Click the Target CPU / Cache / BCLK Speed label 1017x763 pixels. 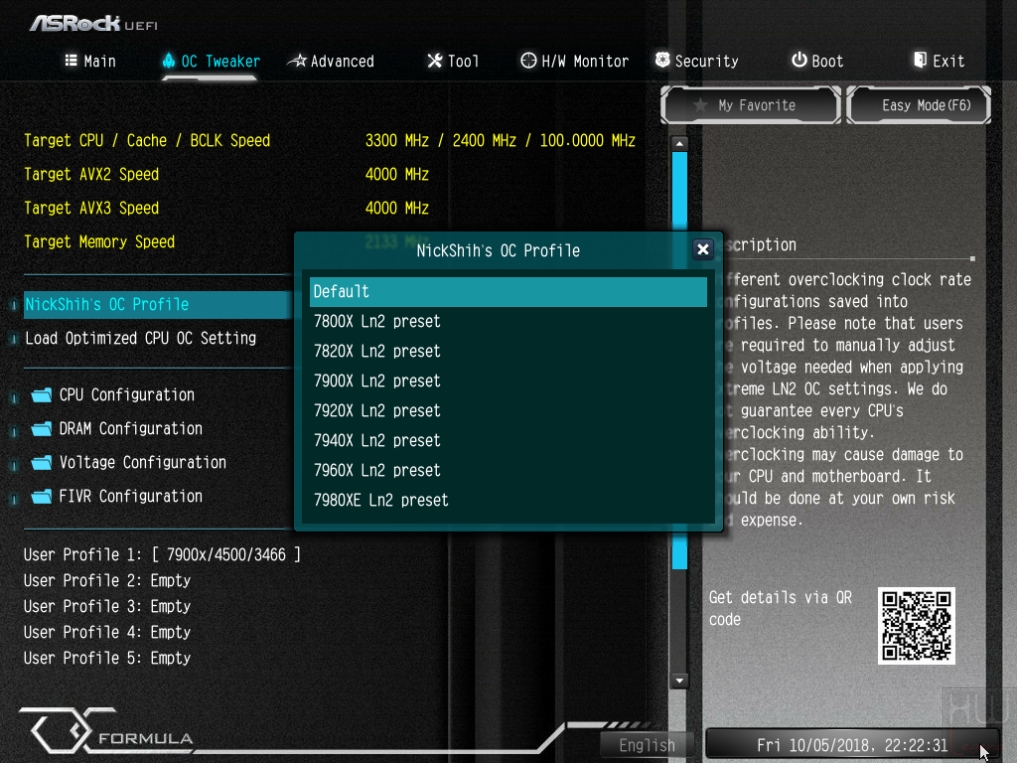tap(147, 141)
